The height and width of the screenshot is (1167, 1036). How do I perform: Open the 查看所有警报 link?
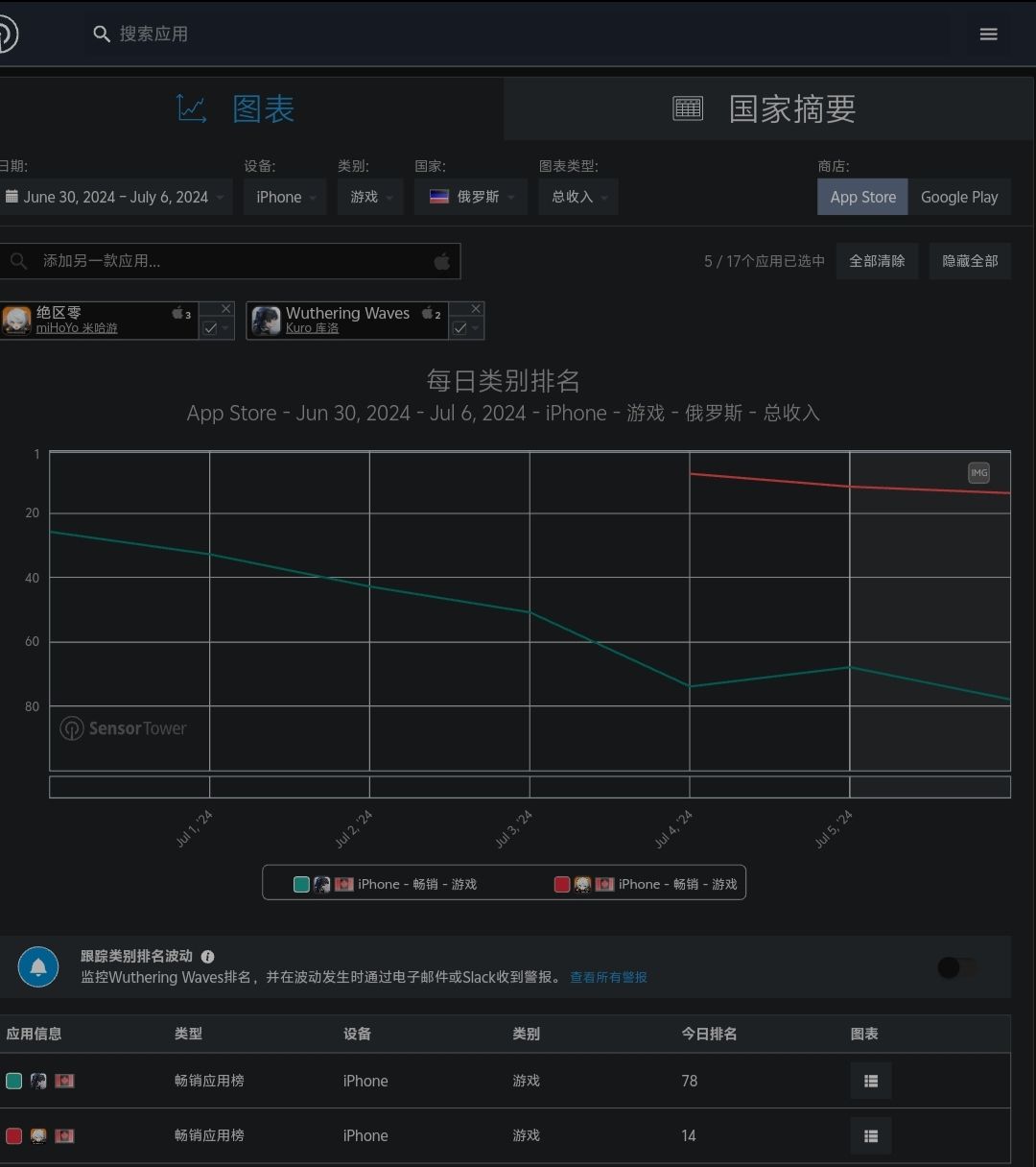click(x=608, y=977)
